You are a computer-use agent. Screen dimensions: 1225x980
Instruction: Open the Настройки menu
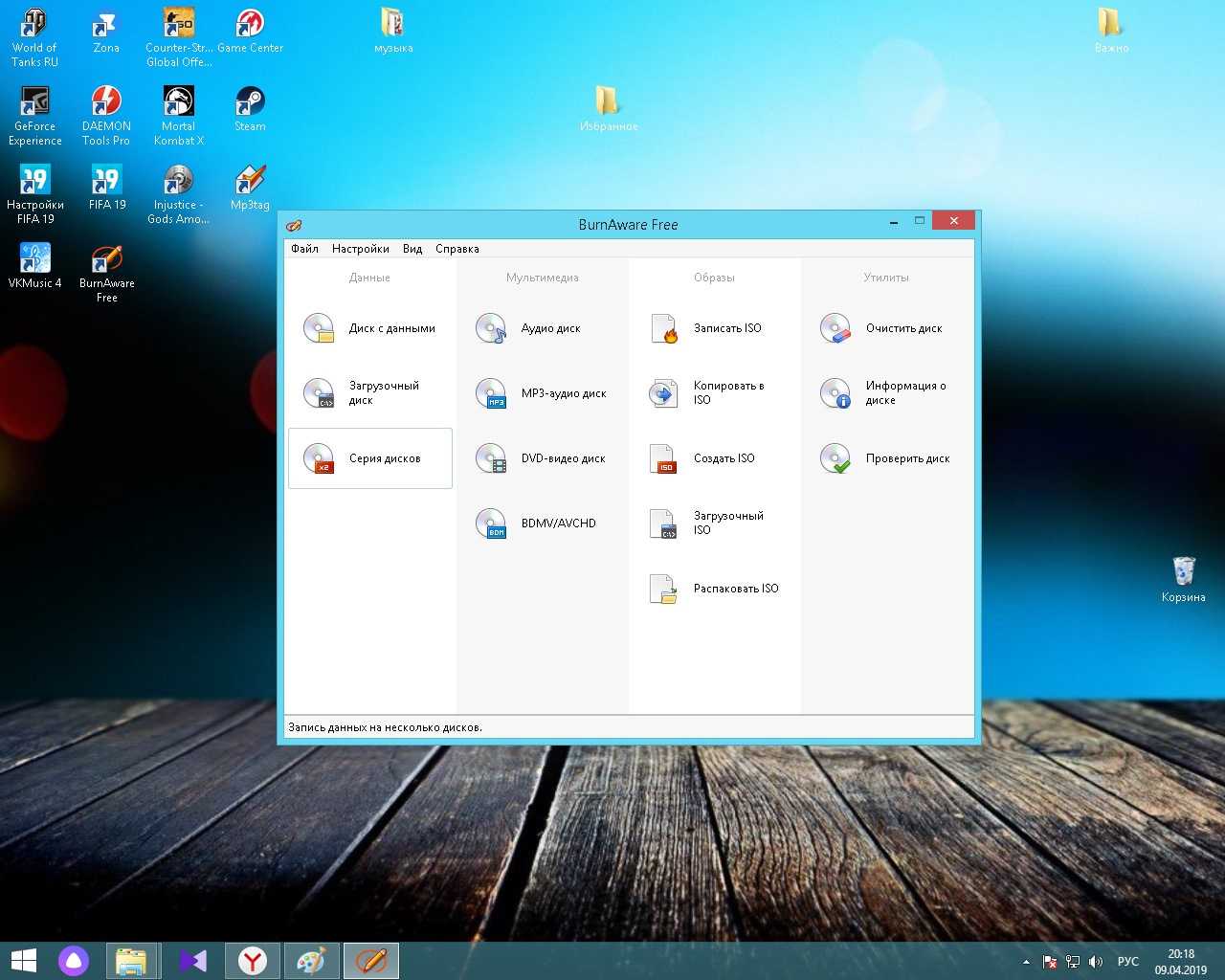point(360,249)
